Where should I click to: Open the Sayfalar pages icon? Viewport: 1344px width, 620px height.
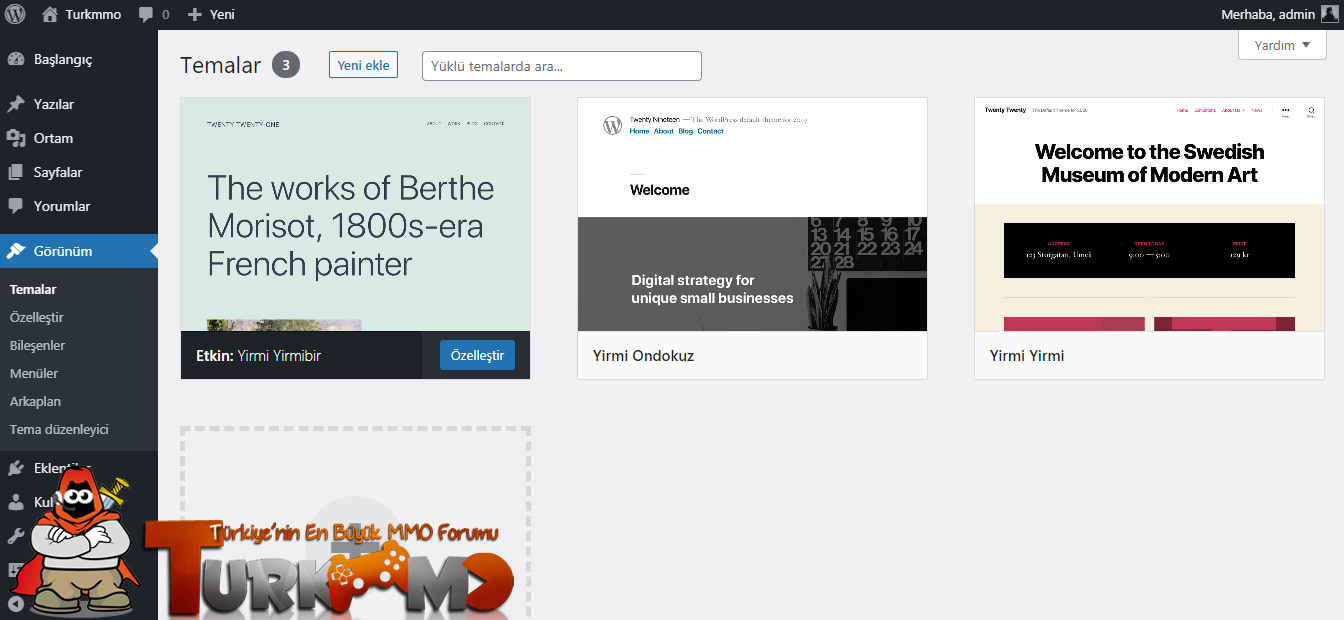point(16,172)
